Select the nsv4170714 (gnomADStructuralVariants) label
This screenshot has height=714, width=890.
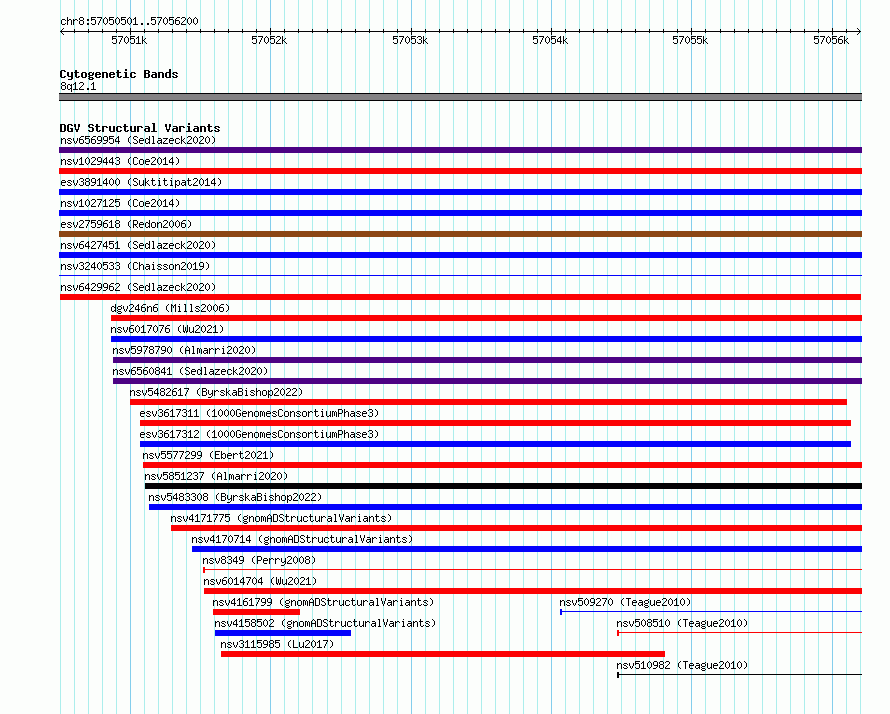tap(302, 539)
